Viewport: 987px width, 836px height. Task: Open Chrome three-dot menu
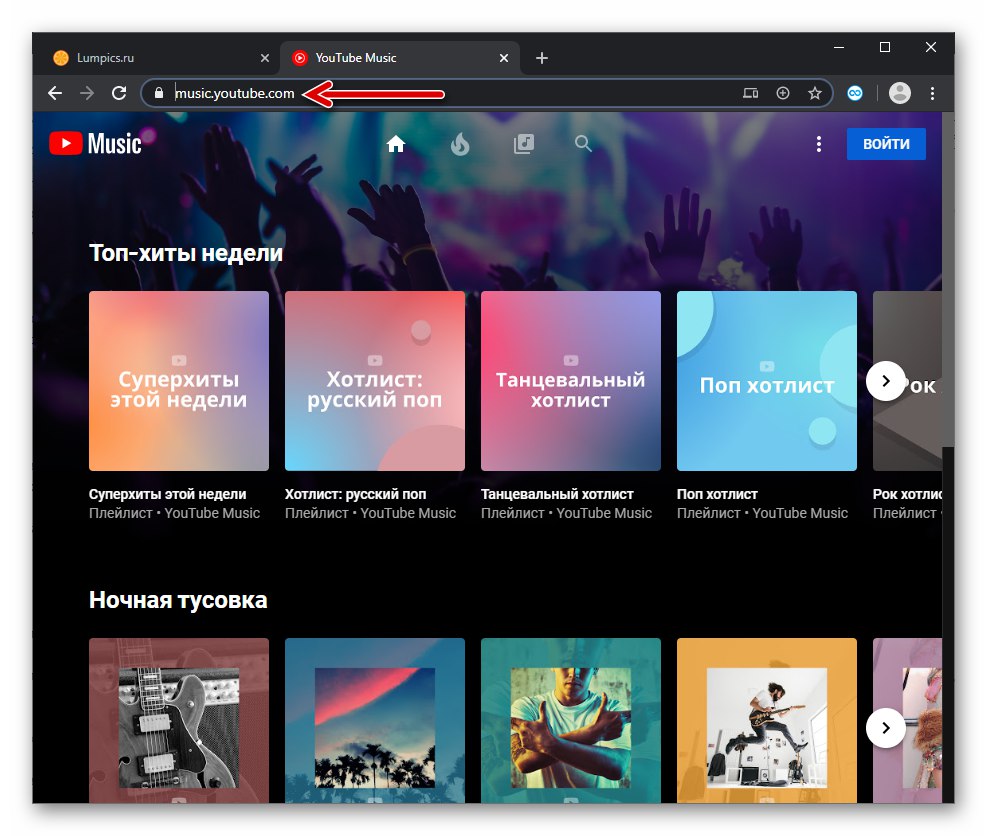coord(932,93)
